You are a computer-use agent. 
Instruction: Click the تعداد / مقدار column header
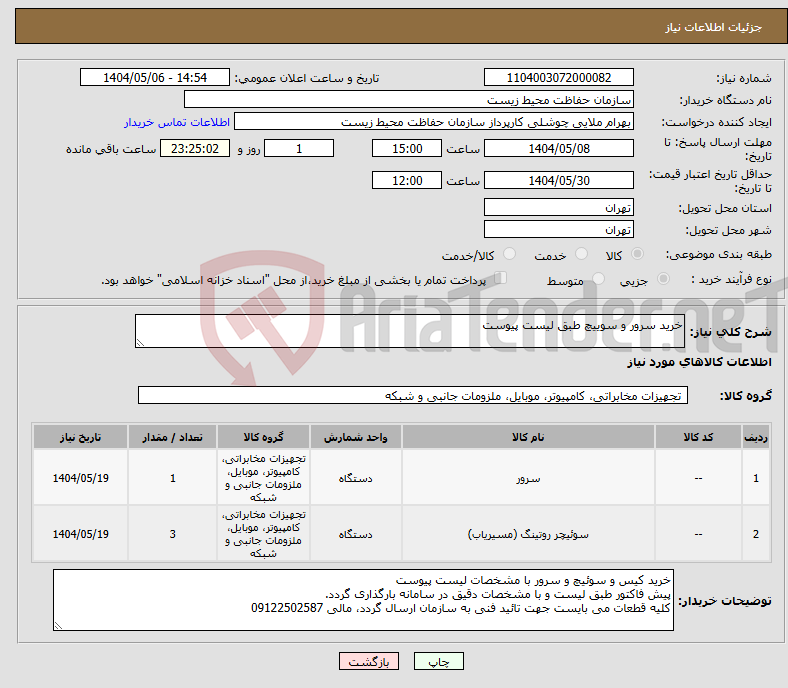click(x=172, y=437)
